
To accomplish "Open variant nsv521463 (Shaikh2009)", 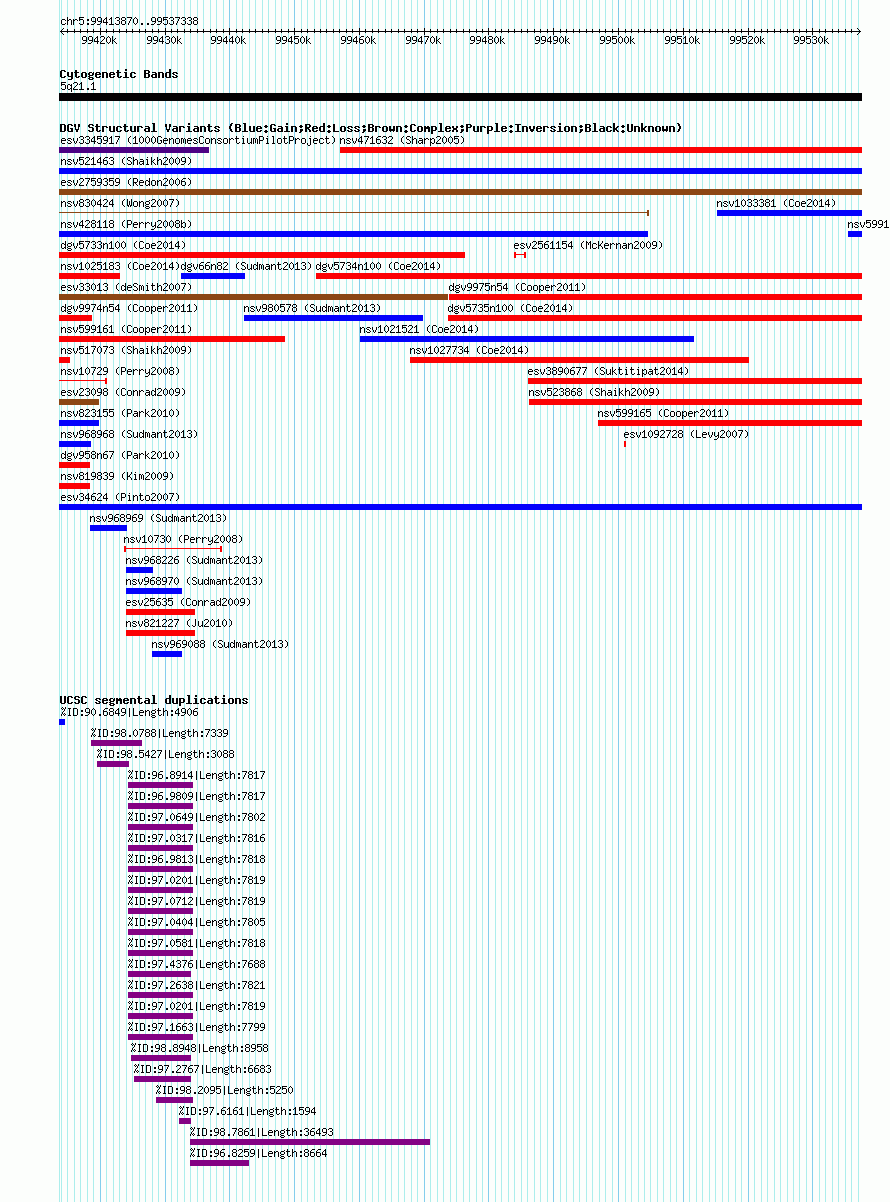I will (x=461, y=171).
